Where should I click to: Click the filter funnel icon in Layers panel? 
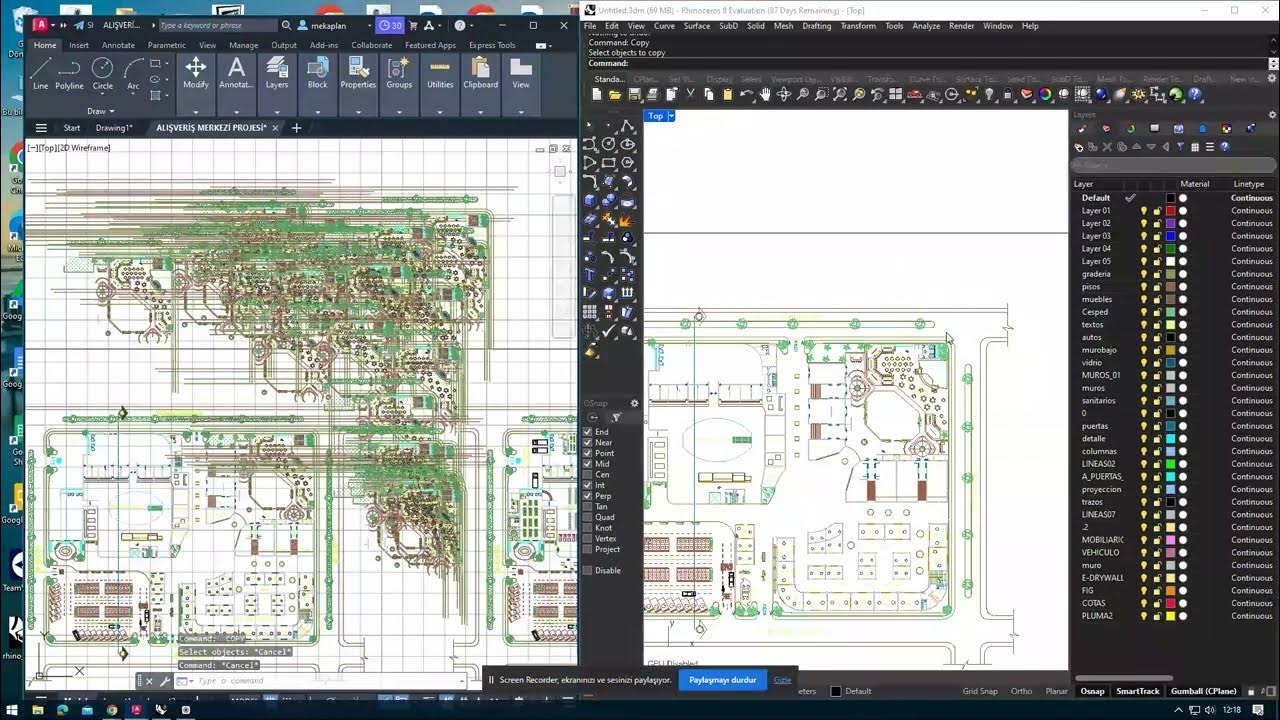[1180, 147]
